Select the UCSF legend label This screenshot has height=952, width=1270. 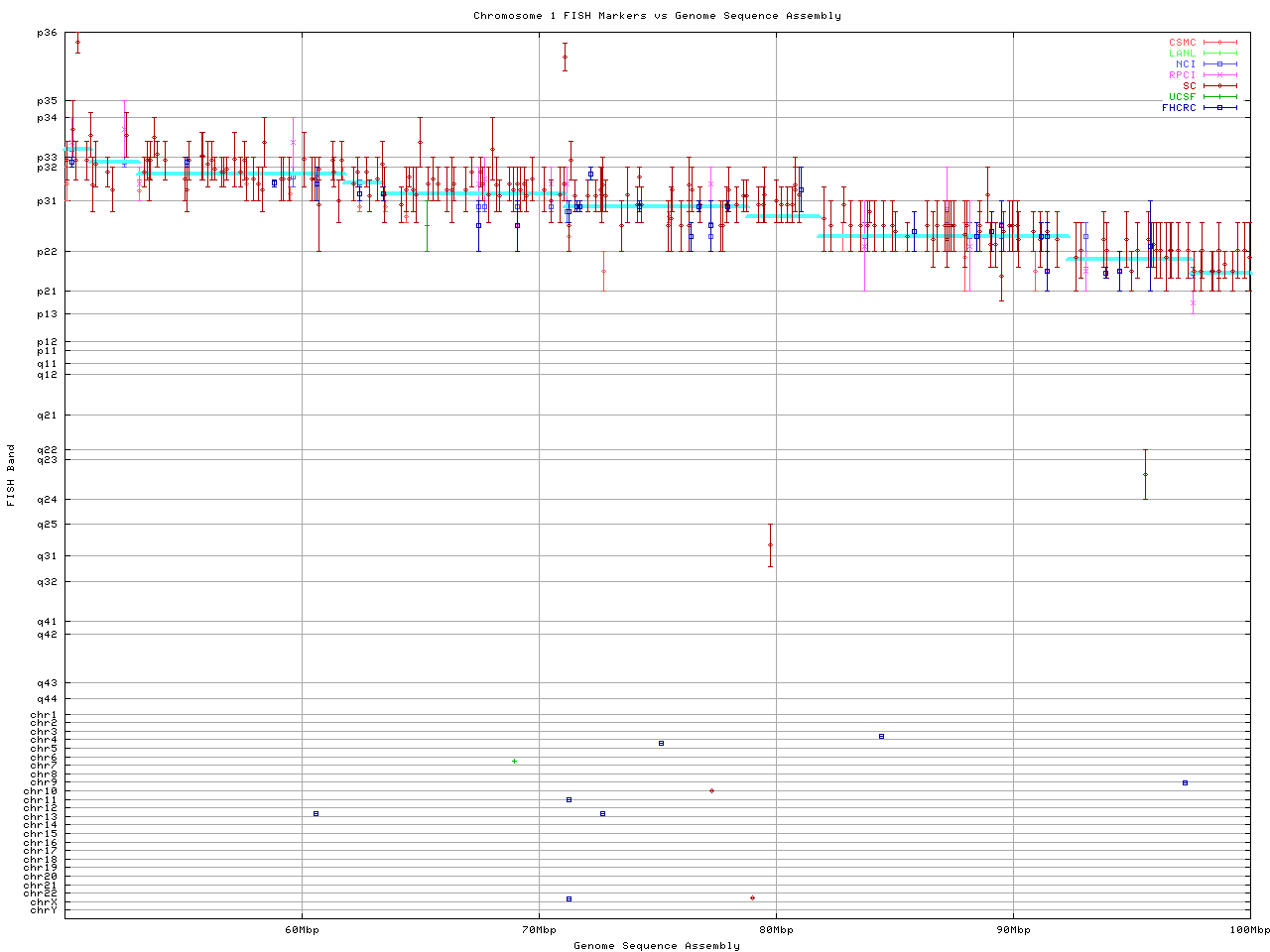click(1182, 96)
